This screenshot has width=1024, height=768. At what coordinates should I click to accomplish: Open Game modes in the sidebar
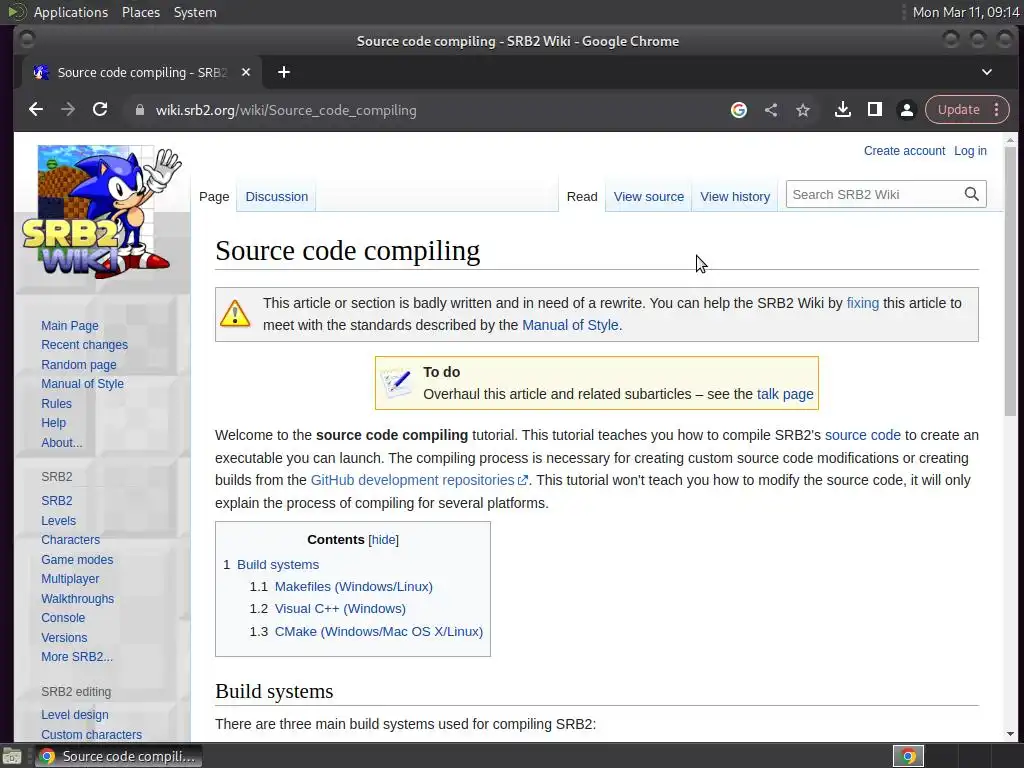pos(77,560)
